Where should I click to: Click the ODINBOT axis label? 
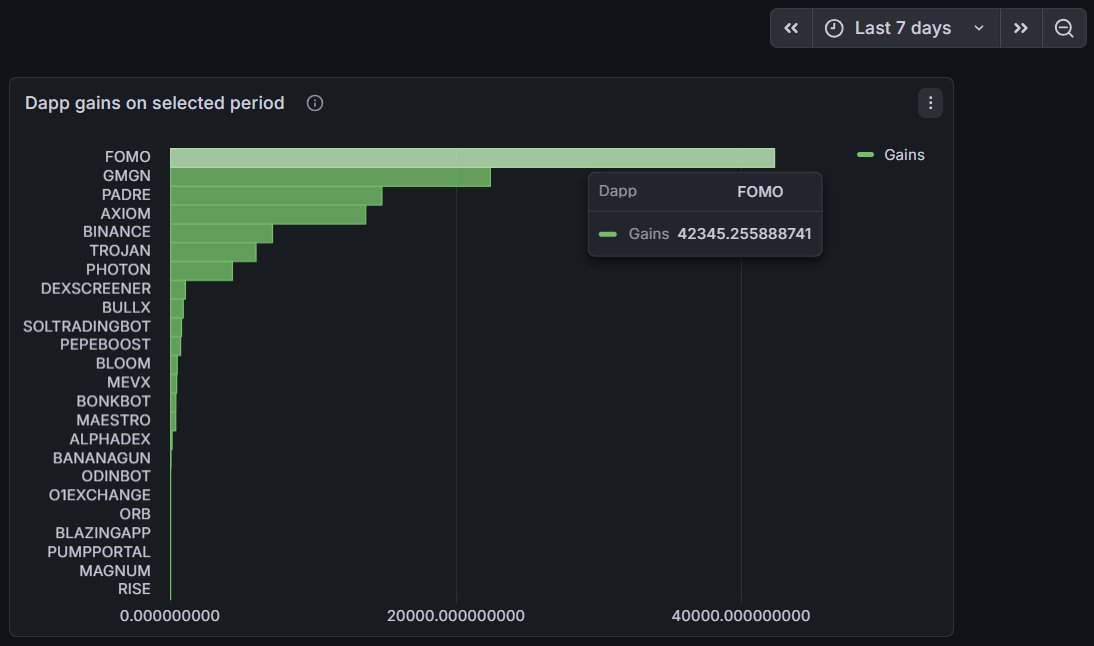(x=116, y=476)
